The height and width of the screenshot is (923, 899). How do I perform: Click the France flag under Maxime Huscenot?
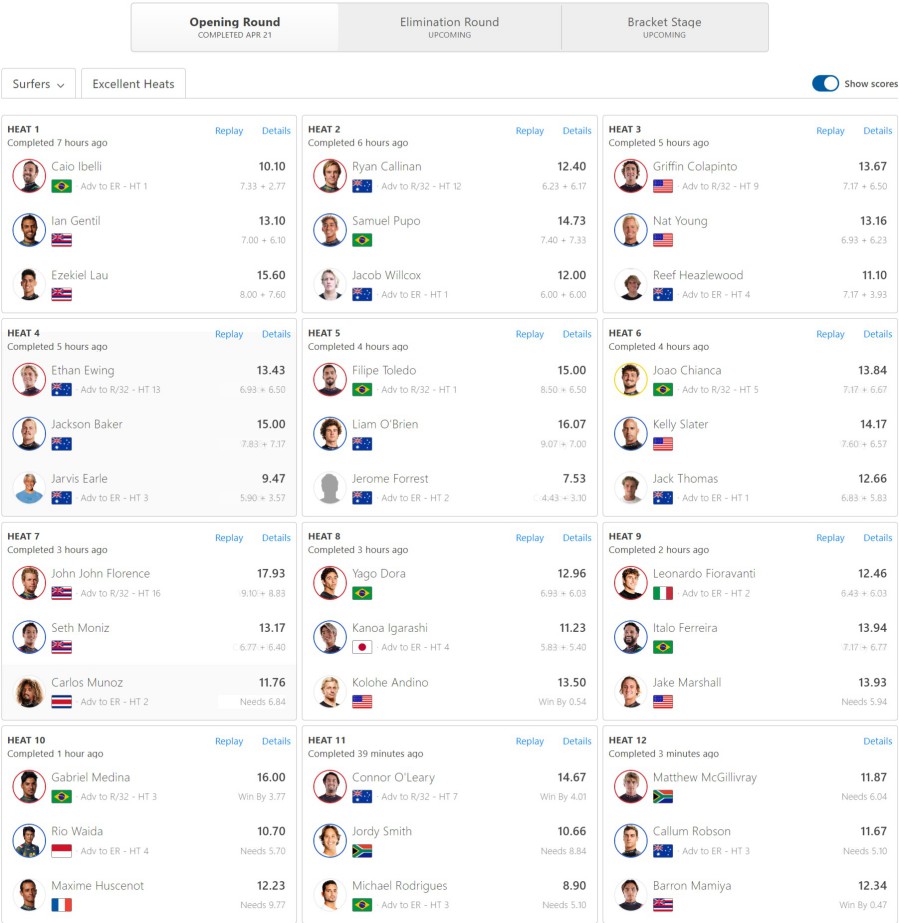coord(61,905)
